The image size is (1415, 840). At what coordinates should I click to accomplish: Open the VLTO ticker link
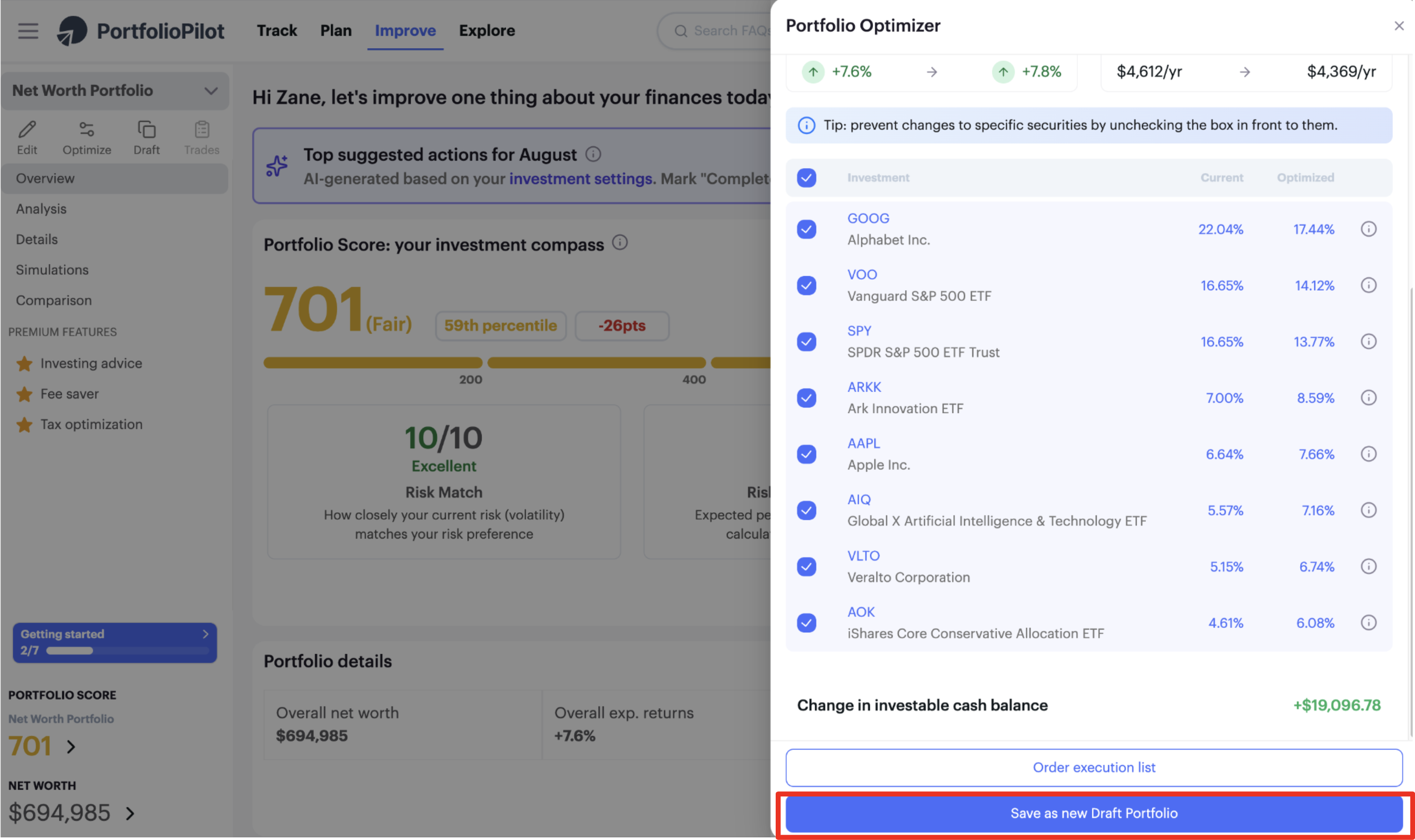(x=863, y=556)
